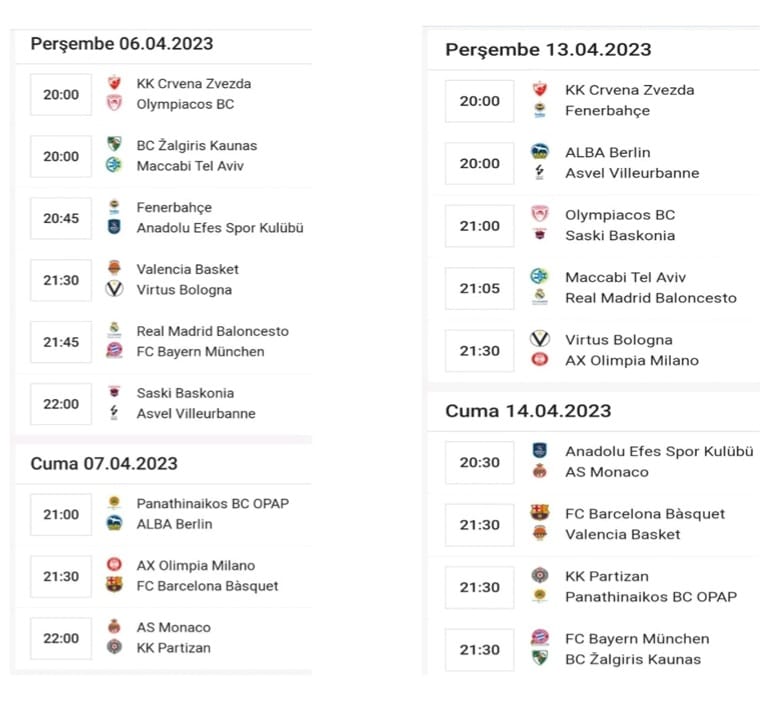Open Asvel Villeurbanne name in the 22:00 Saski Baskonia fixture
This screenshot has width=763, height=701.
click(x=196, y=414)
